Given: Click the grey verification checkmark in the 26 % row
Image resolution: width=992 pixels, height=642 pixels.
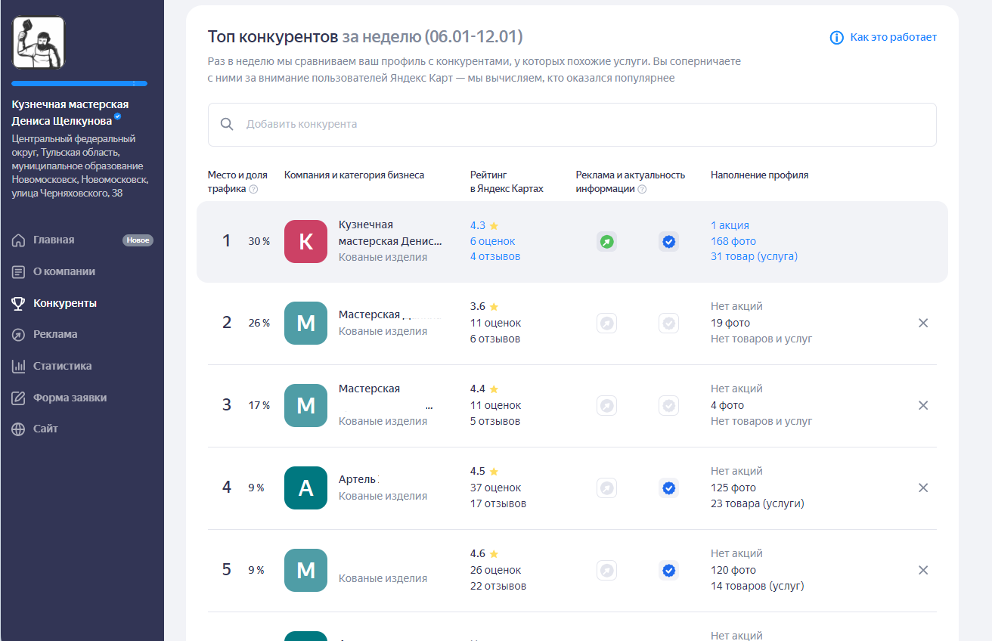Looking at the screenshot, I should (x=669, y=323).
